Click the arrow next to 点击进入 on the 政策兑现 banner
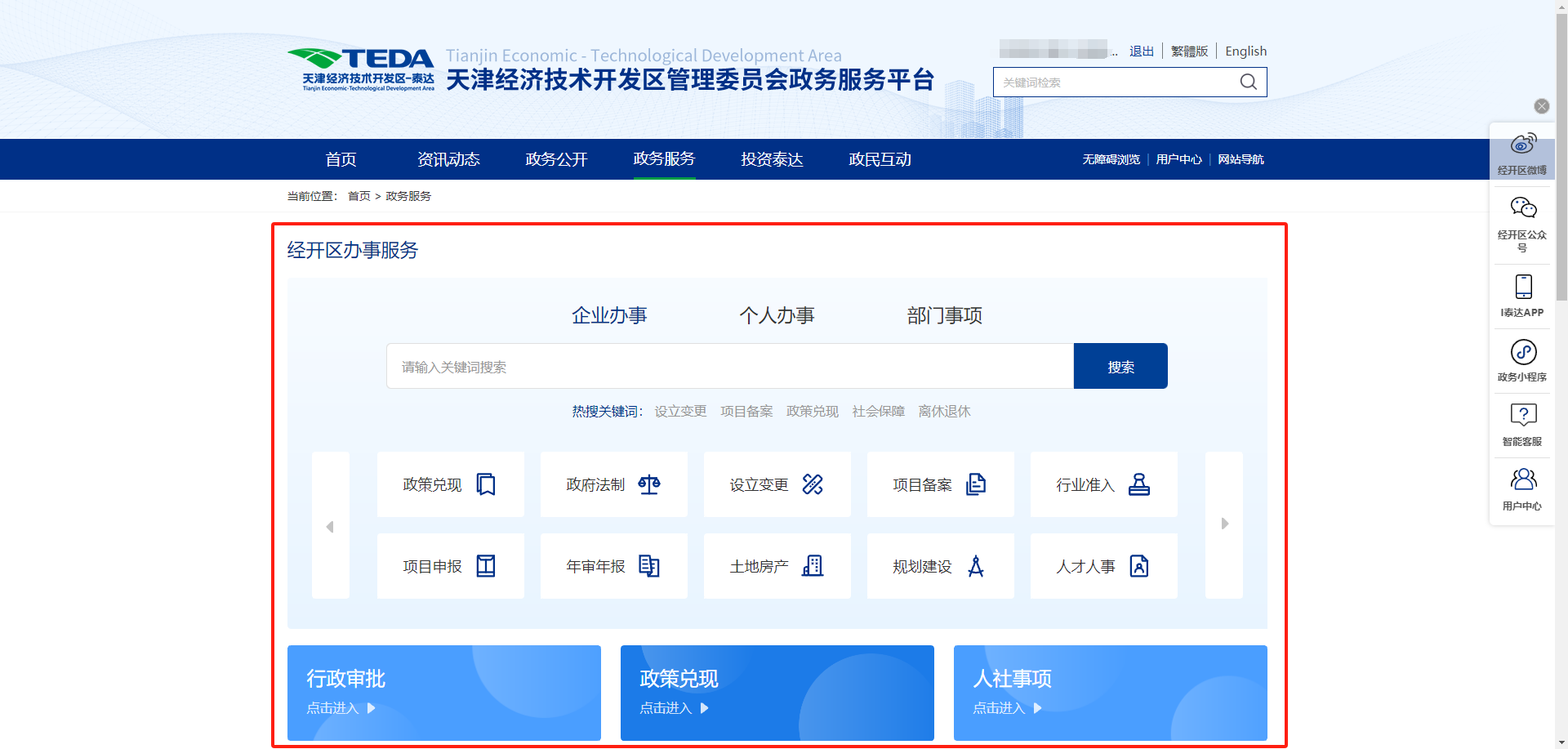1568x749 pixels. pyautogui.click(x=705, y=708)
